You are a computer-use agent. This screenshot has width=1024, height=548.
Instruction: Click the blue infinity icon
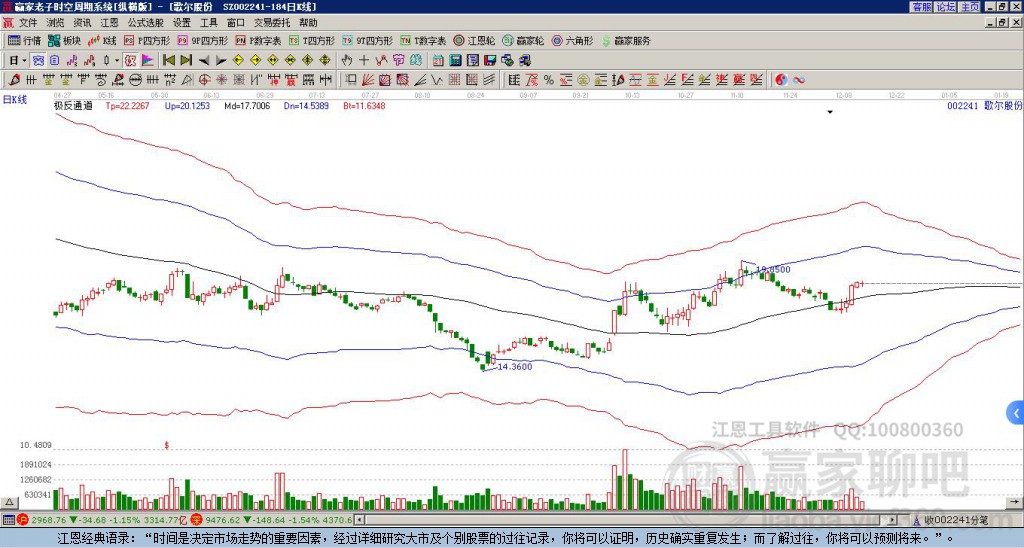point(799,80)
